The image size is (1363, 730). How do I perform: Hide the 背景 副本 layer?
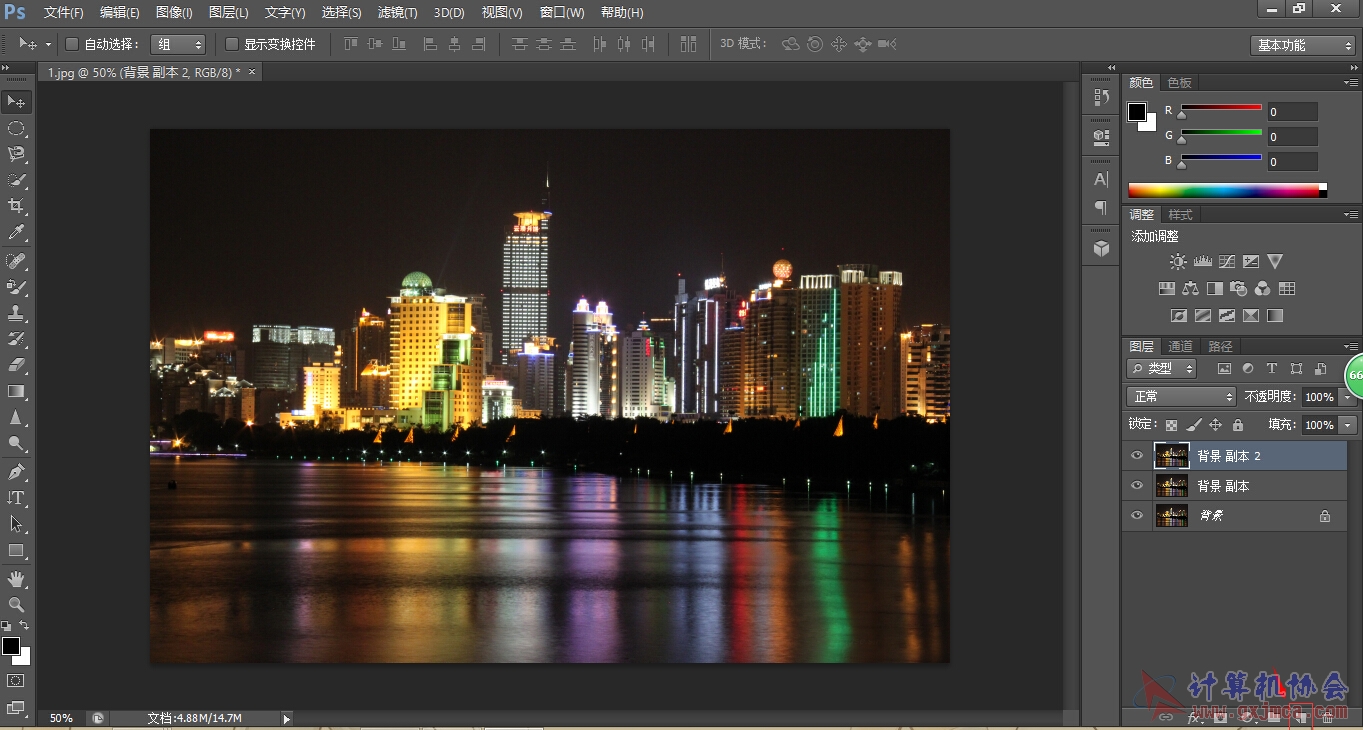[1136, 486]
